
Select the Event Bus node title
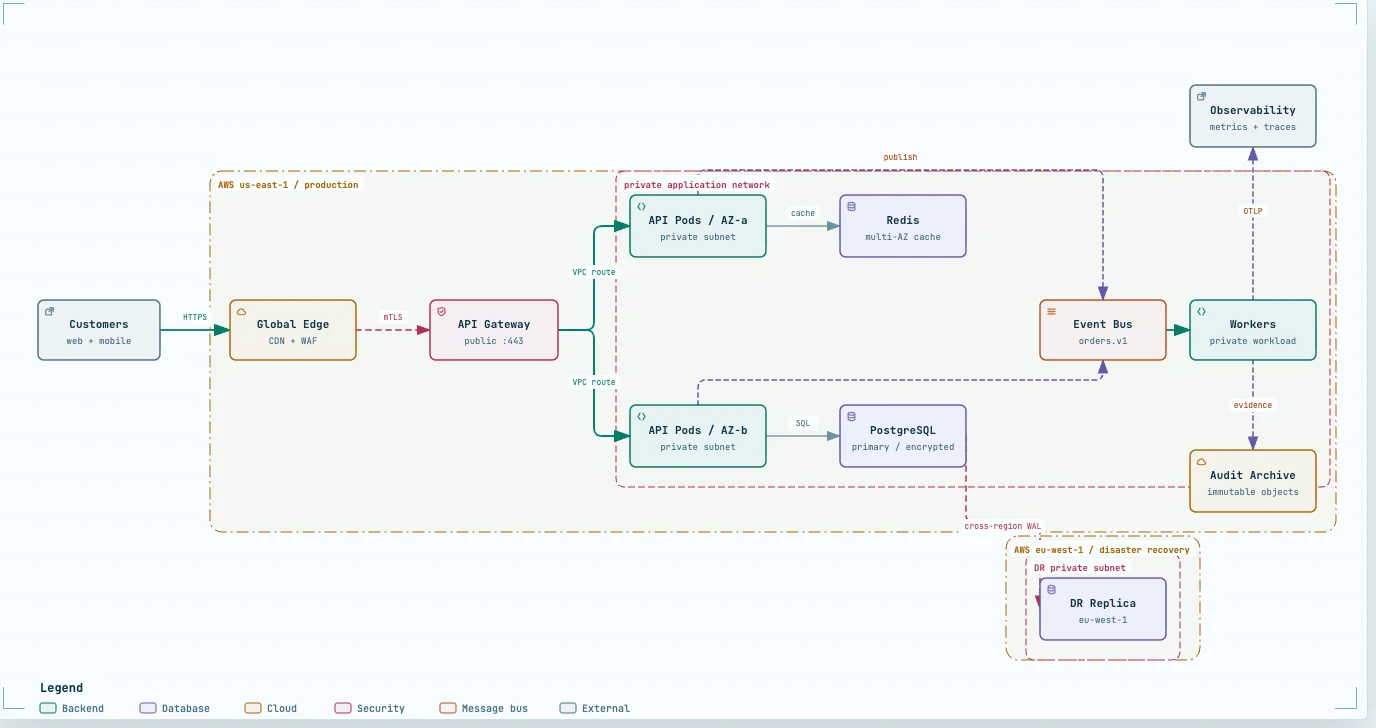[x=1103, y=324]
